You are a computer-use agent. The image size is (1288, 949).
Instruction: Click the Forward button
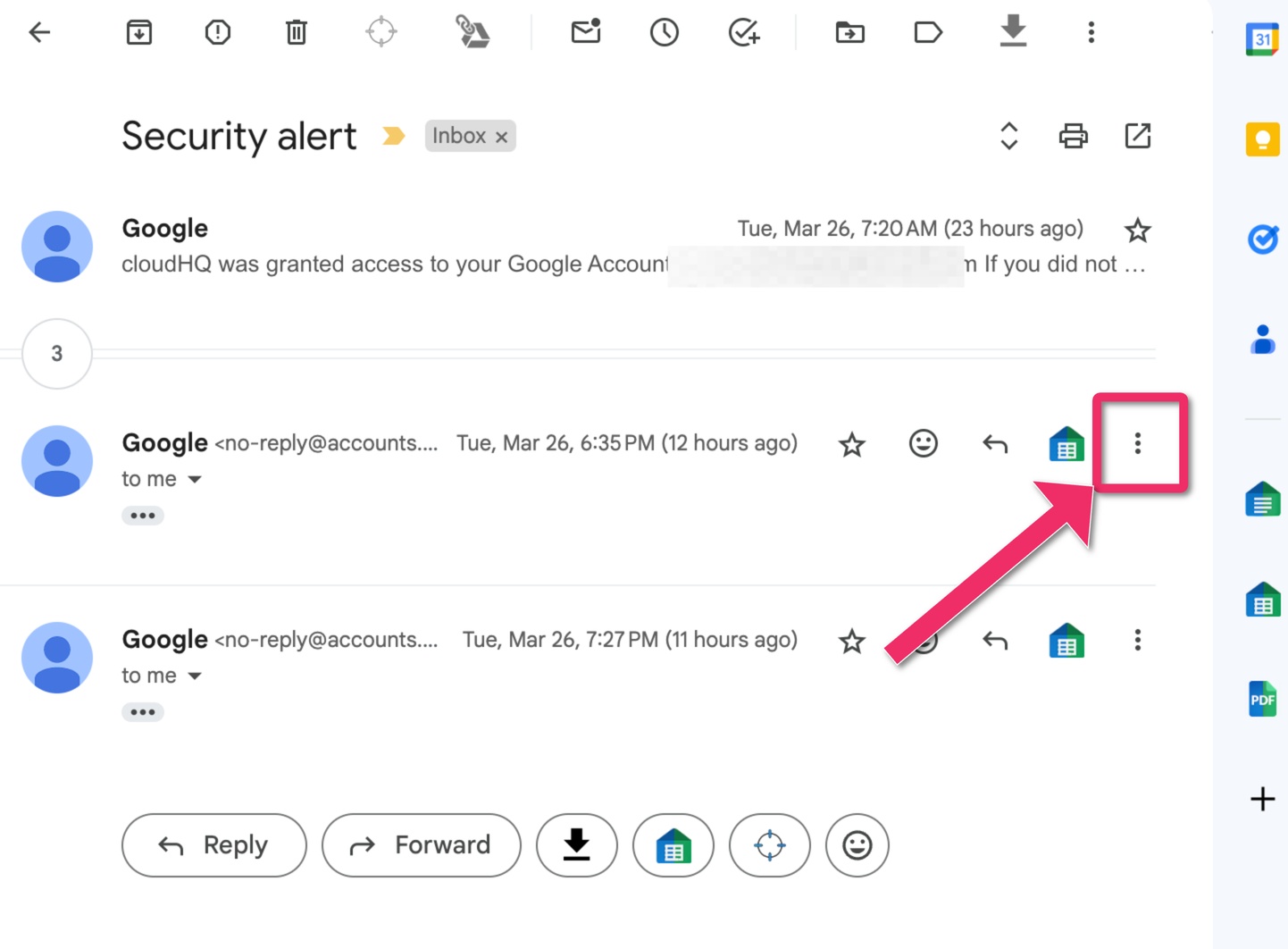click(422, 845)
